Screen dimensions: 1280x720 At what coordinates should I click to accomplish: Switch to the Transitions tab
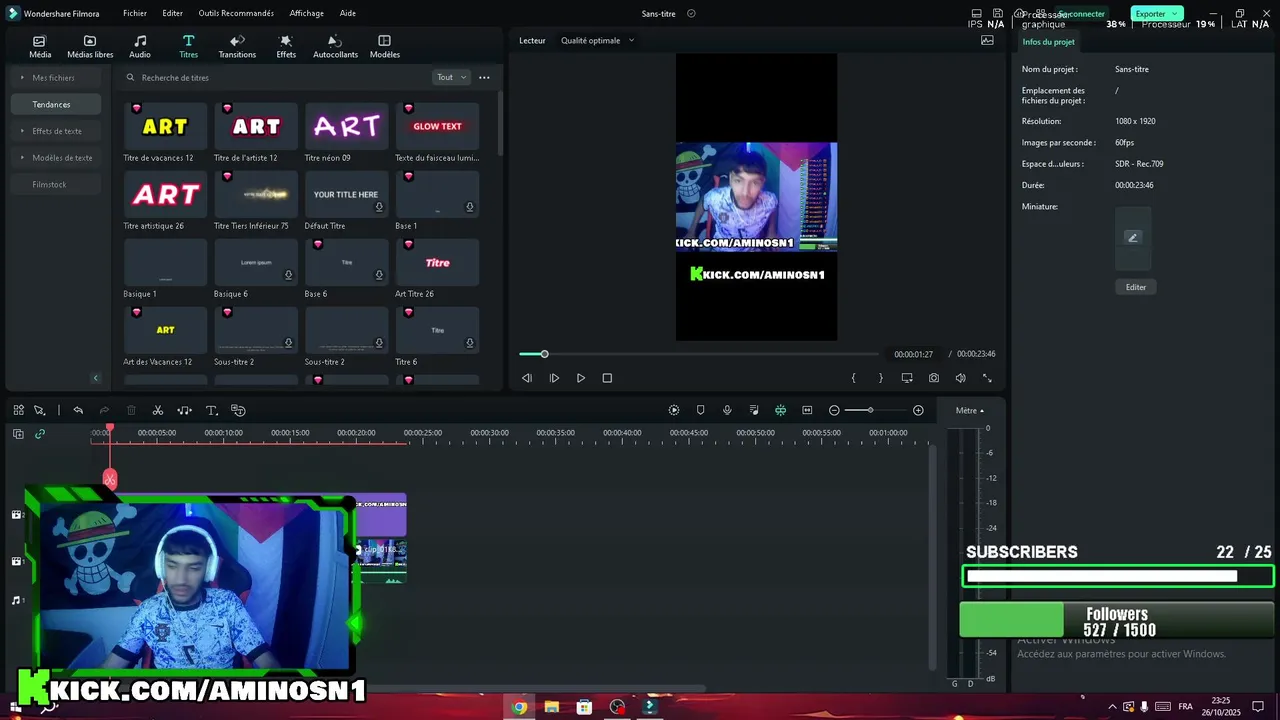[237, 47]
